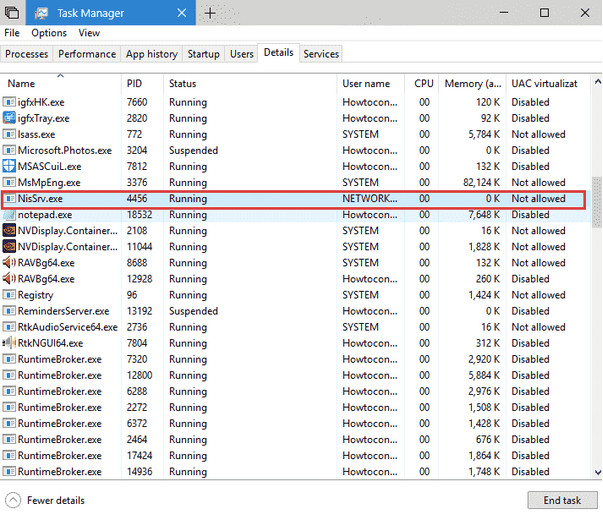The width and height of the screenshot is (603, 516).
Task: Sort by the Status column header
Action: point(250,83)
